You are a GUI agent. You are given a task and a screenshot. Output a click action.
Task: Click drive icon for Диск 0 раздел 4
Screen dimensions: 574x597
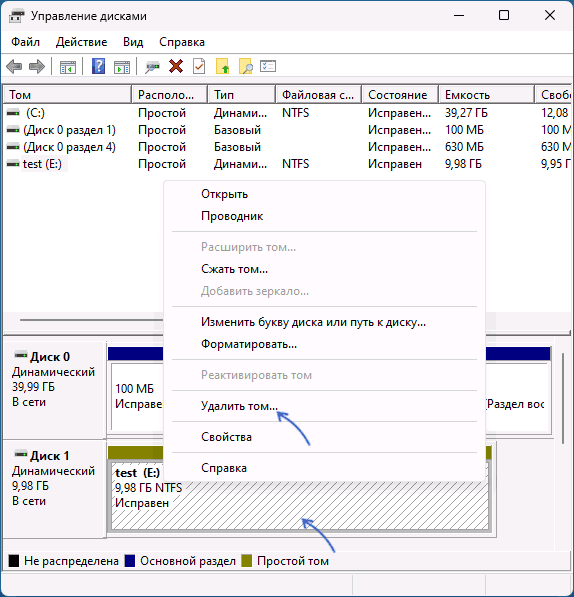pyautogui.click(x=13, y=147)
